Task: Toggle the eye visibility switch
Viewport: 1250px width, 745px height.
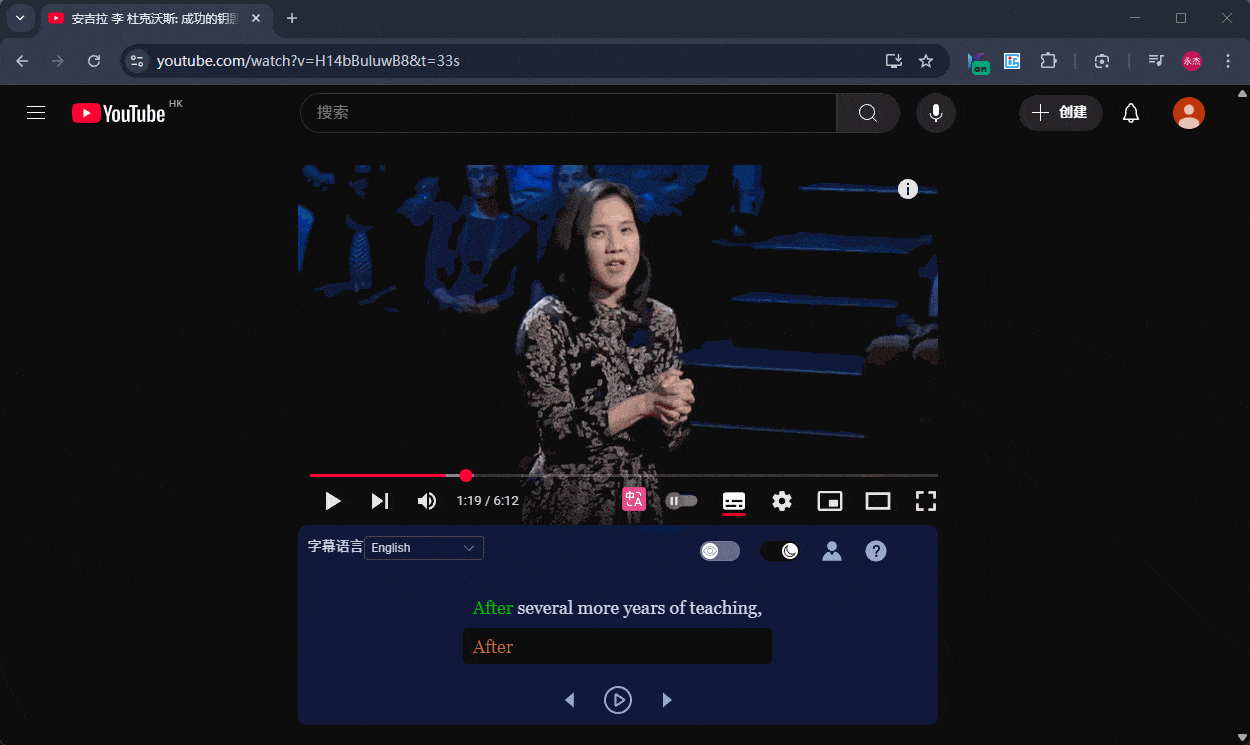Action: coord(720,551)
